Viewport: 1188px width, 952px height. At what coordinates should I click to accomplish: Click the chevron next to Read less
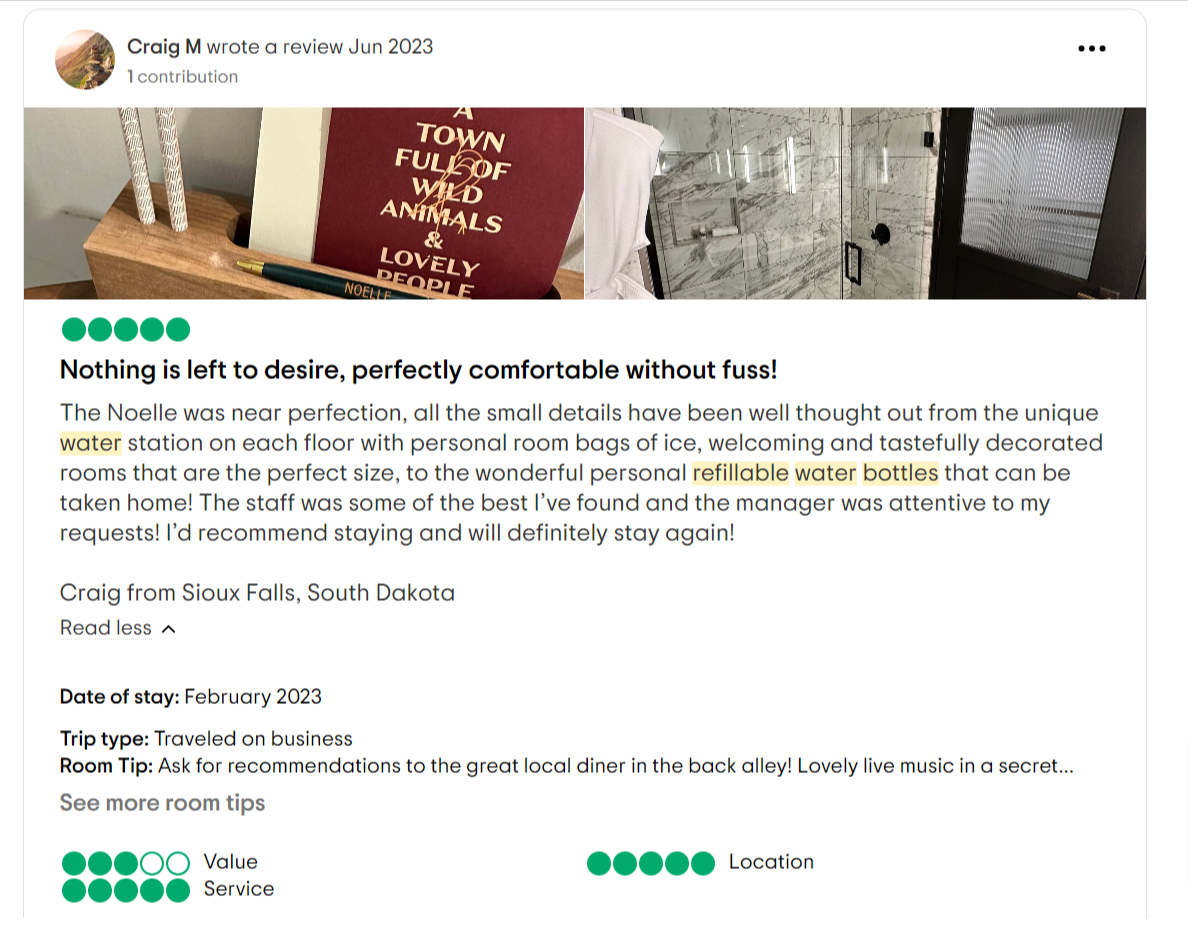[166, 628]
